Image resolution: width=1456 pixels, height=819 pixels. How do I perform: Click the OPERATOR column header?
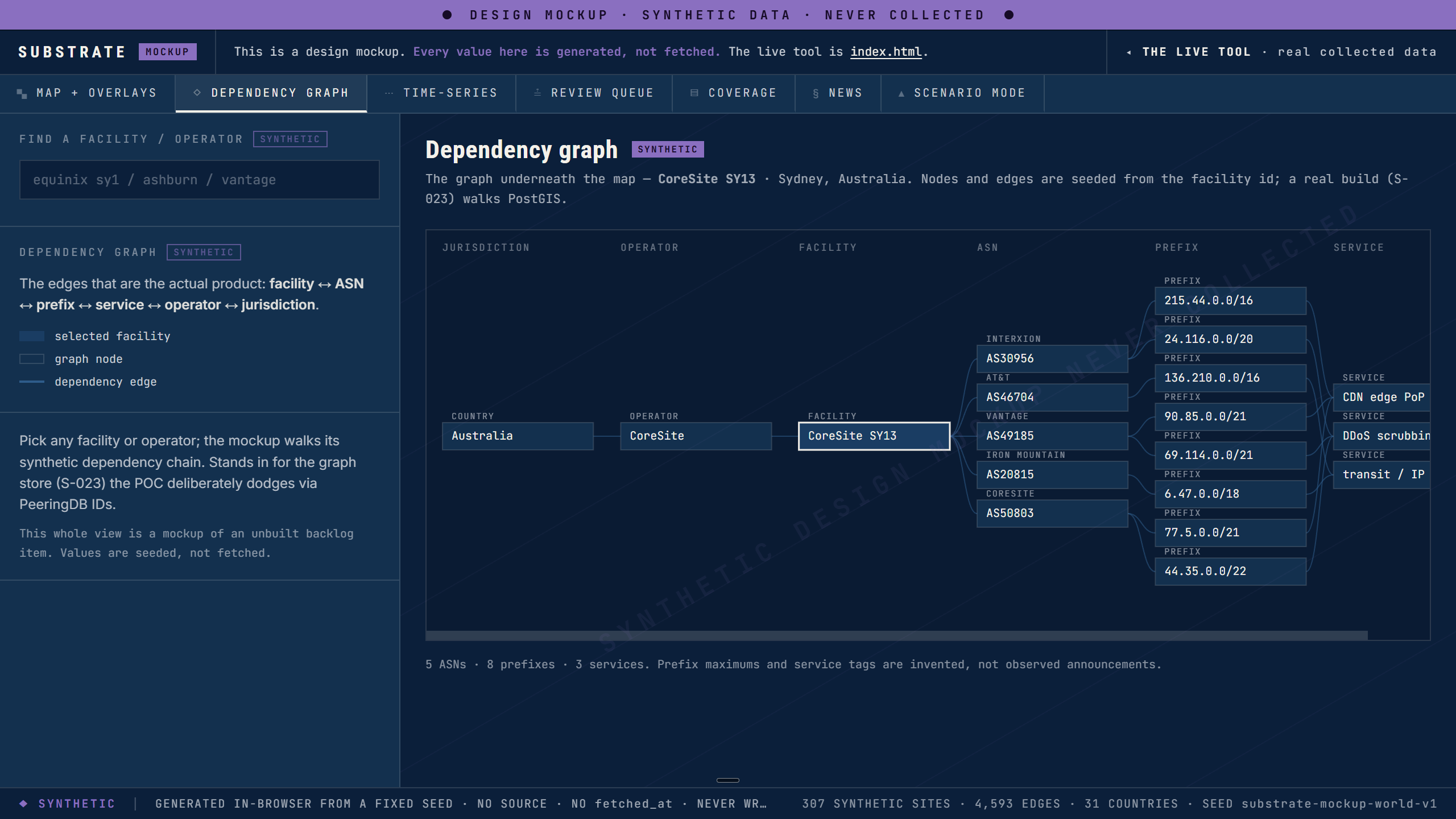pos(650,248)
